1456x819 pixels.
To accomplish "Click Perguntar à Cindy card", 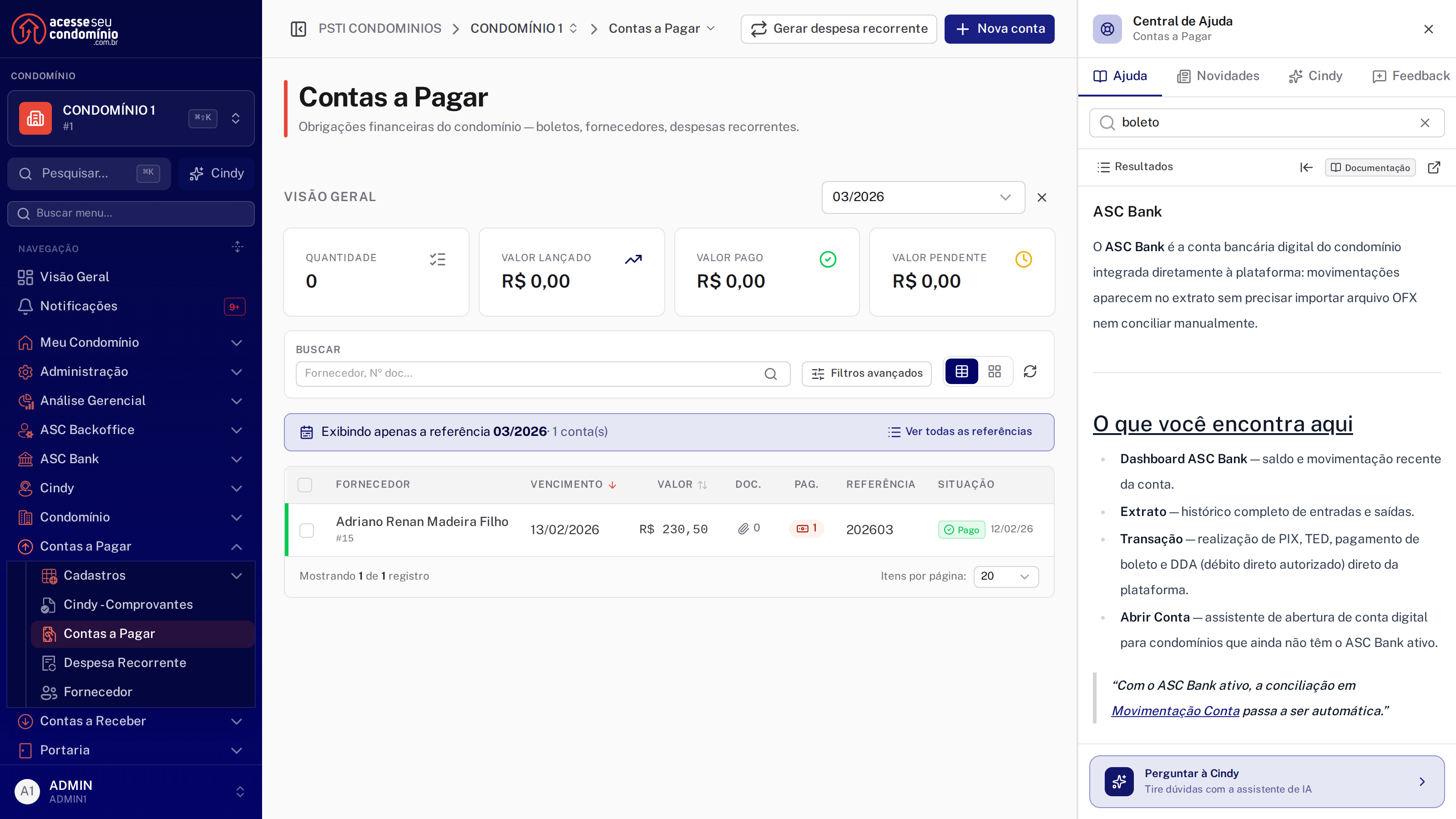I will pos(1267,782).
